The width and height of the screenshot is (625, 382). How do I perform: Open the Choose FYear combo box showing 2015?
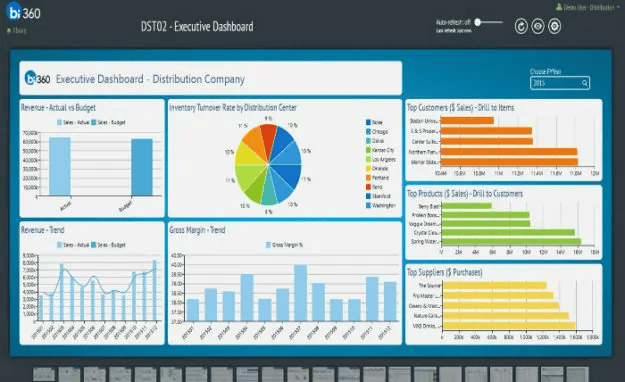tap(560, 83)
